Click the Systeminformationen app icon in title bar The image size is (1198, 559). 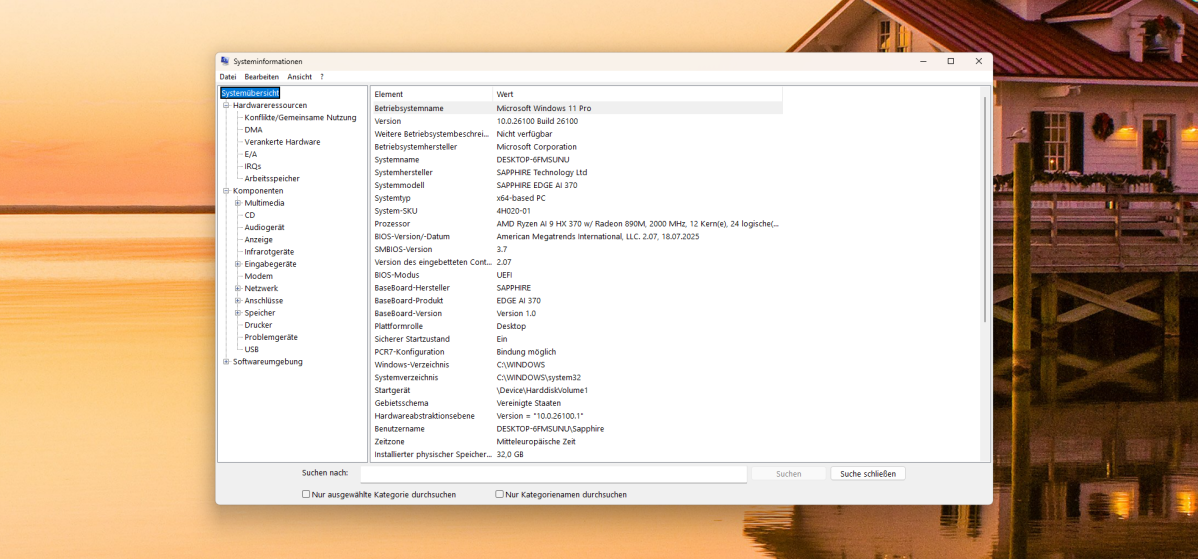click(x=225, y=61)
